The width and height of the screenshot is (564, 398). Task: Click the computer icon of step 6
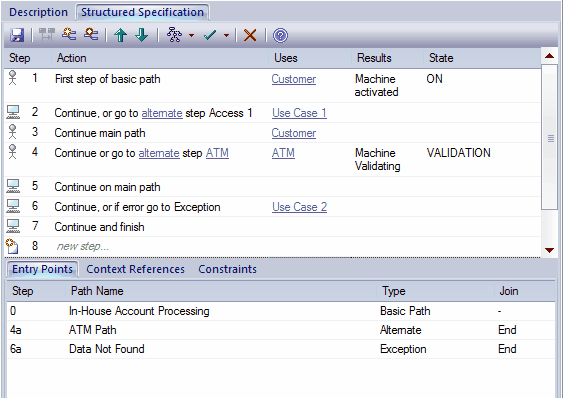[x=13, y=206]
